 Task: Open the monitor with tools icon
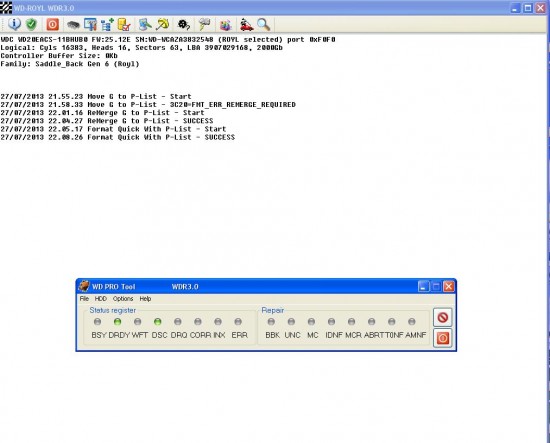pyautogui.click(x=90, y=25)
